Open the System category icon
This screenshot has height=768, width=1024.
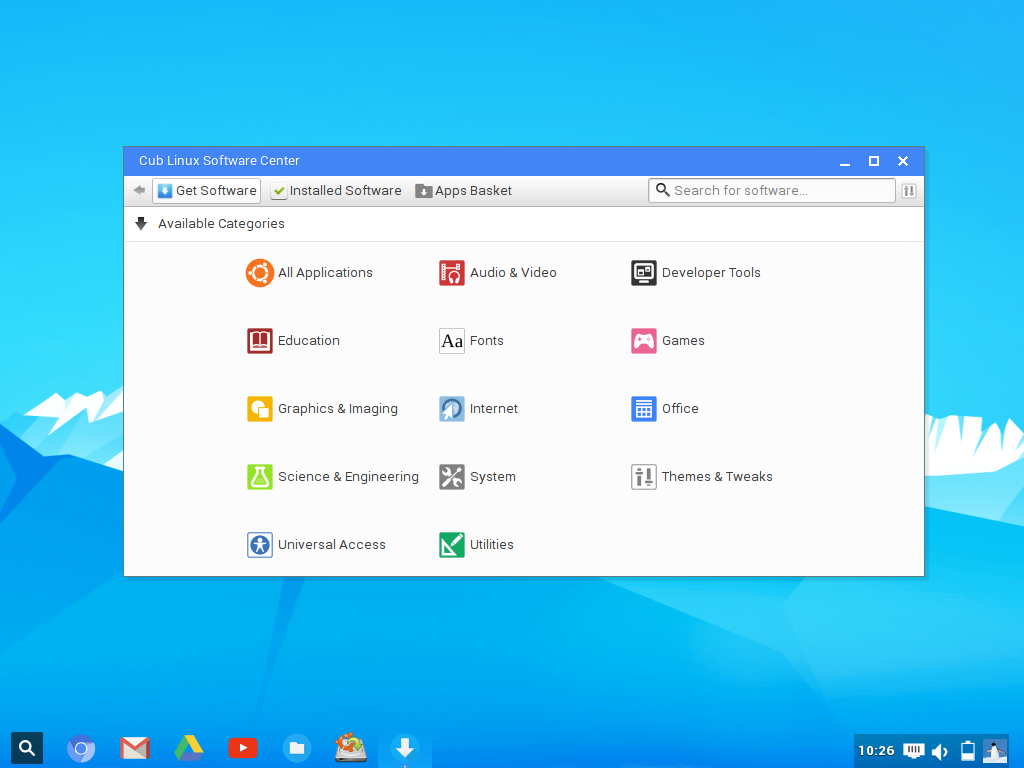451,477
